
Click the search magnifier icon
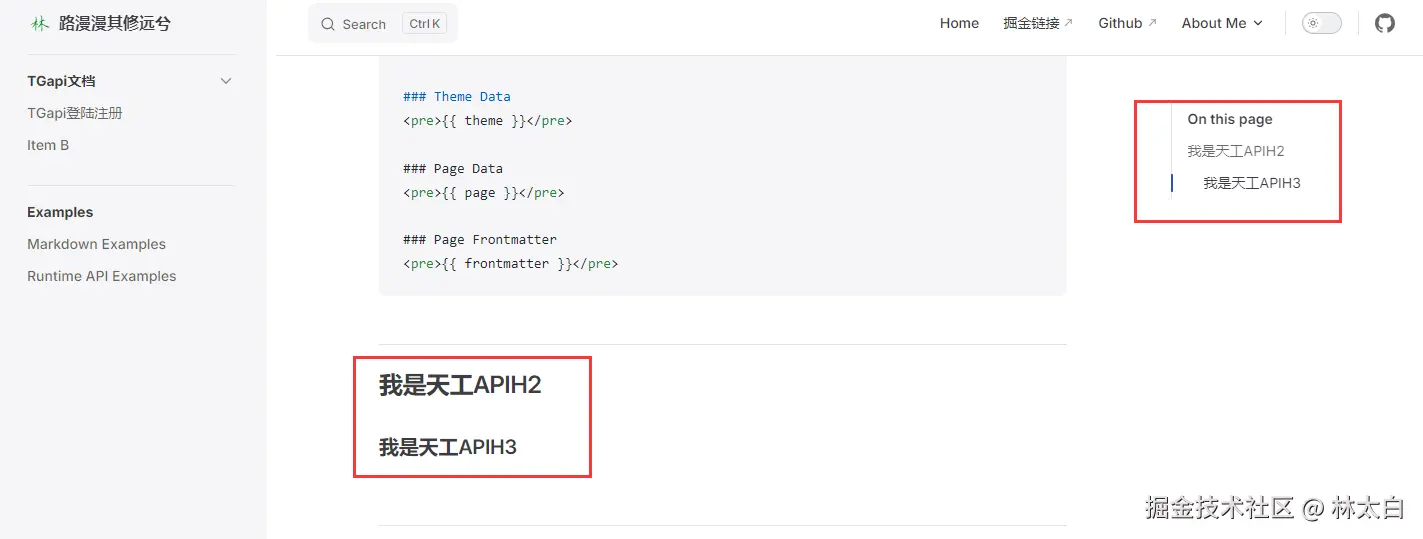coord(328,24)
